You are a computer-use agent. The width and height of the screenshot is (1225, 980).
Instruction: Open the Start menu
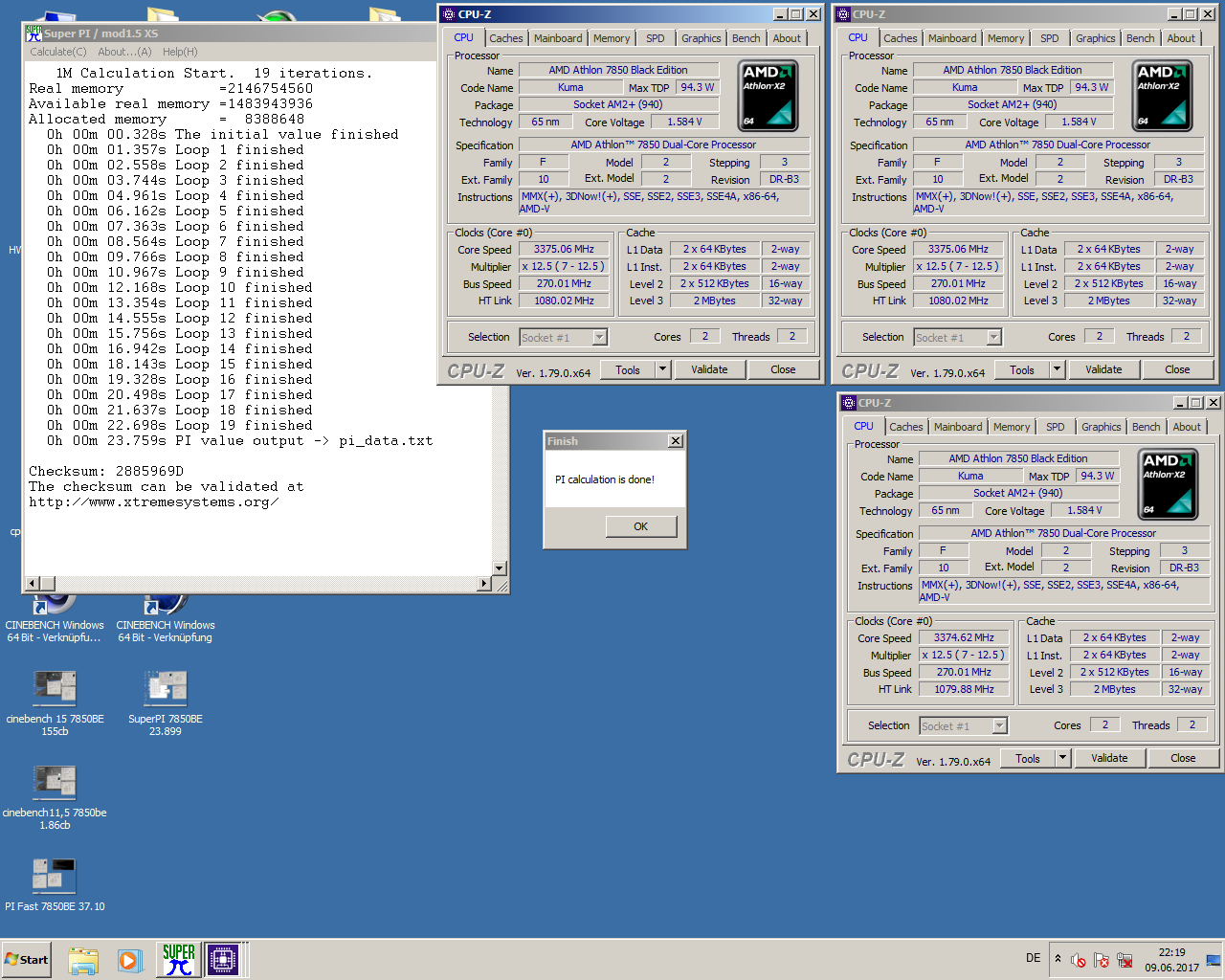point(27,960)
